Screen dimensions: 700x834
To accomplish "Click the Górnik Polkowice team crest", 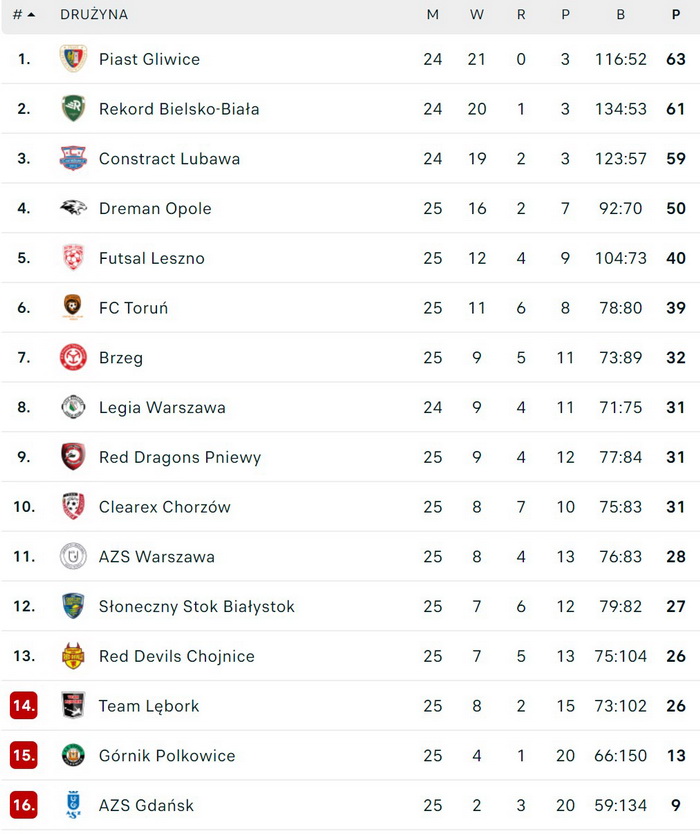I will (73, 755).
